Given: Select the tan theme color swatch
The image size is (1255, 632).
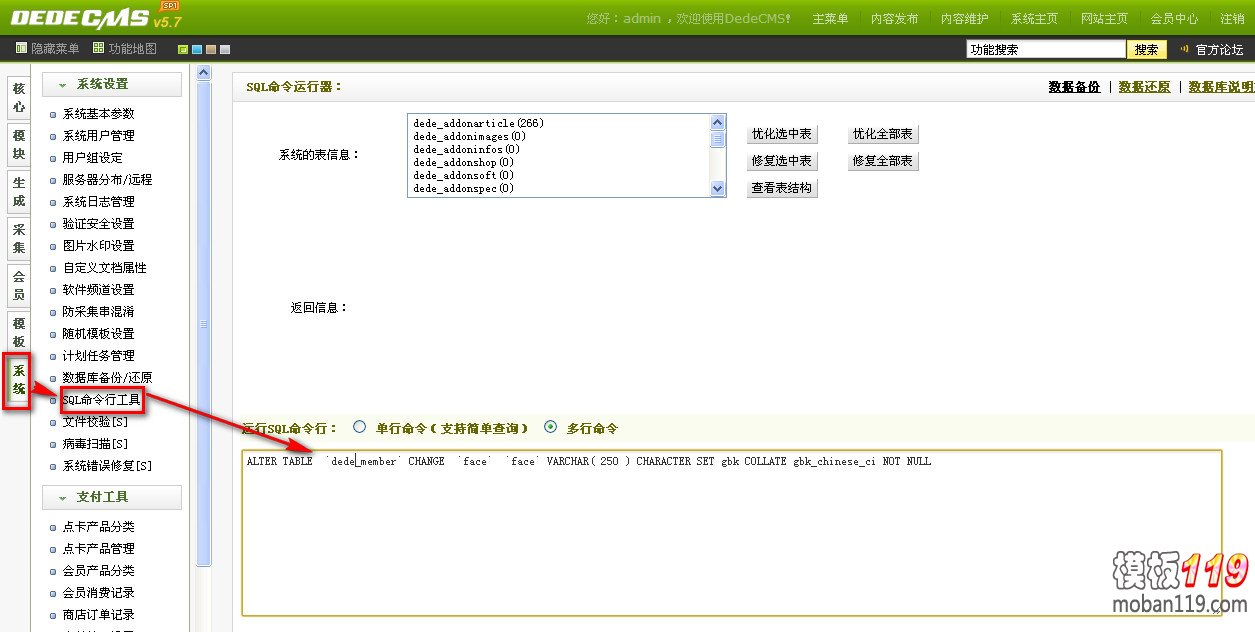Looking at the screenshot, I should 211,49.
